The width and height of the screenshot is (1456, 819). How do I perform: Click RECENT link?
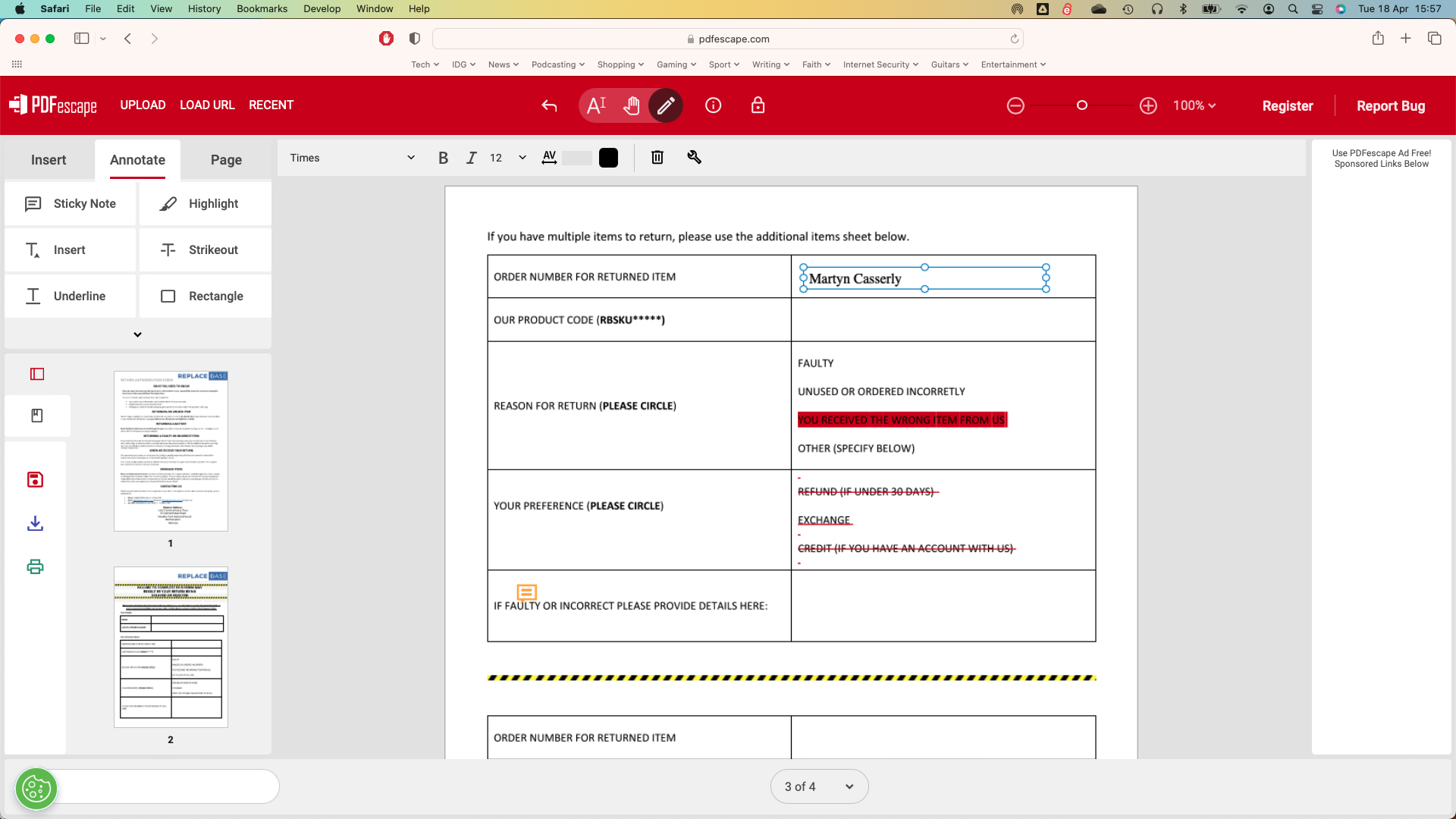coord(271,105)
